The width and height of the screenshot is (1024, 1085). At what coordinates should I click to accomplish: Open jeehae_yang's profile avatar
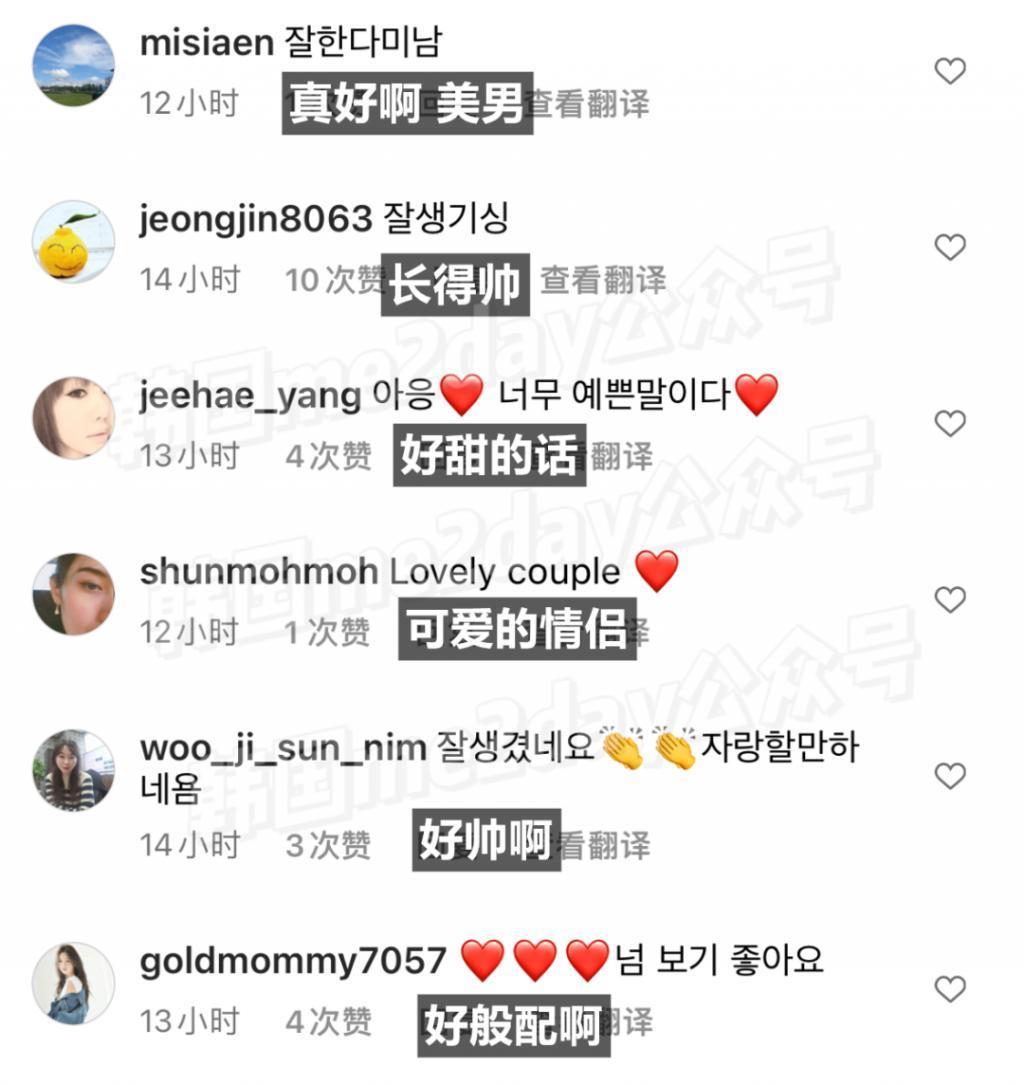point(74,418)
